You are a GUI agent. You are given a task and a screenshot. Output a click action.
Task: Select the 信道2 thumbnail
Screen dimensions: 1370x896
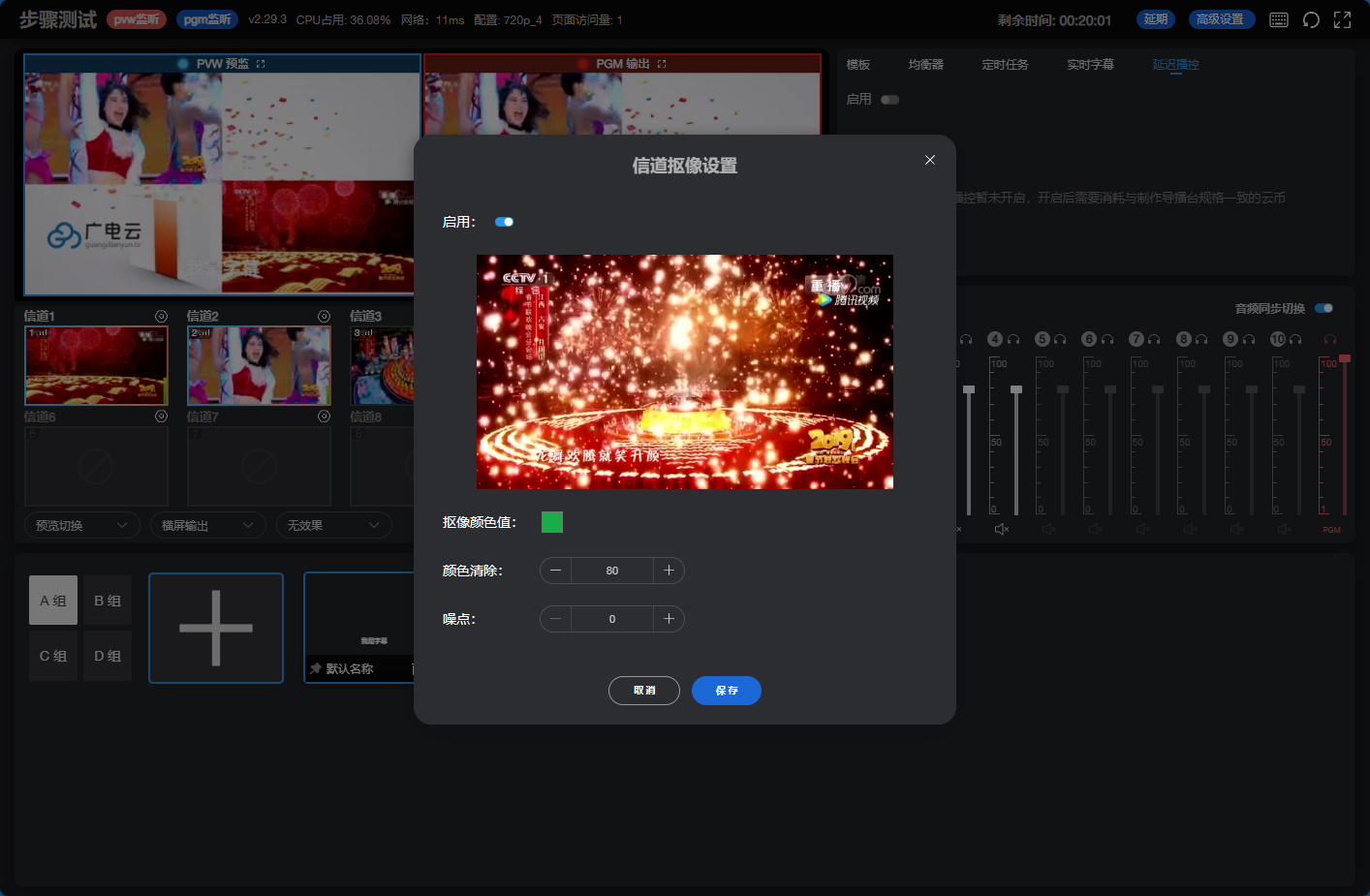(259, 365)
